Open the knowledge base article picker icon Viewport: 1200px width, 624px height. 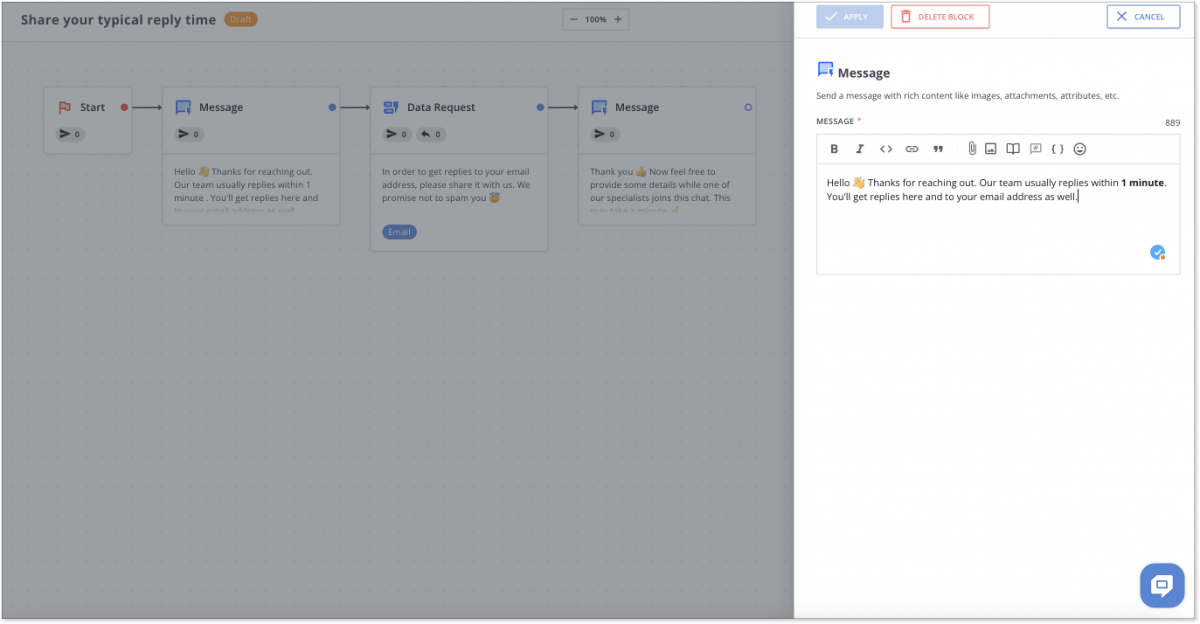1013,148
